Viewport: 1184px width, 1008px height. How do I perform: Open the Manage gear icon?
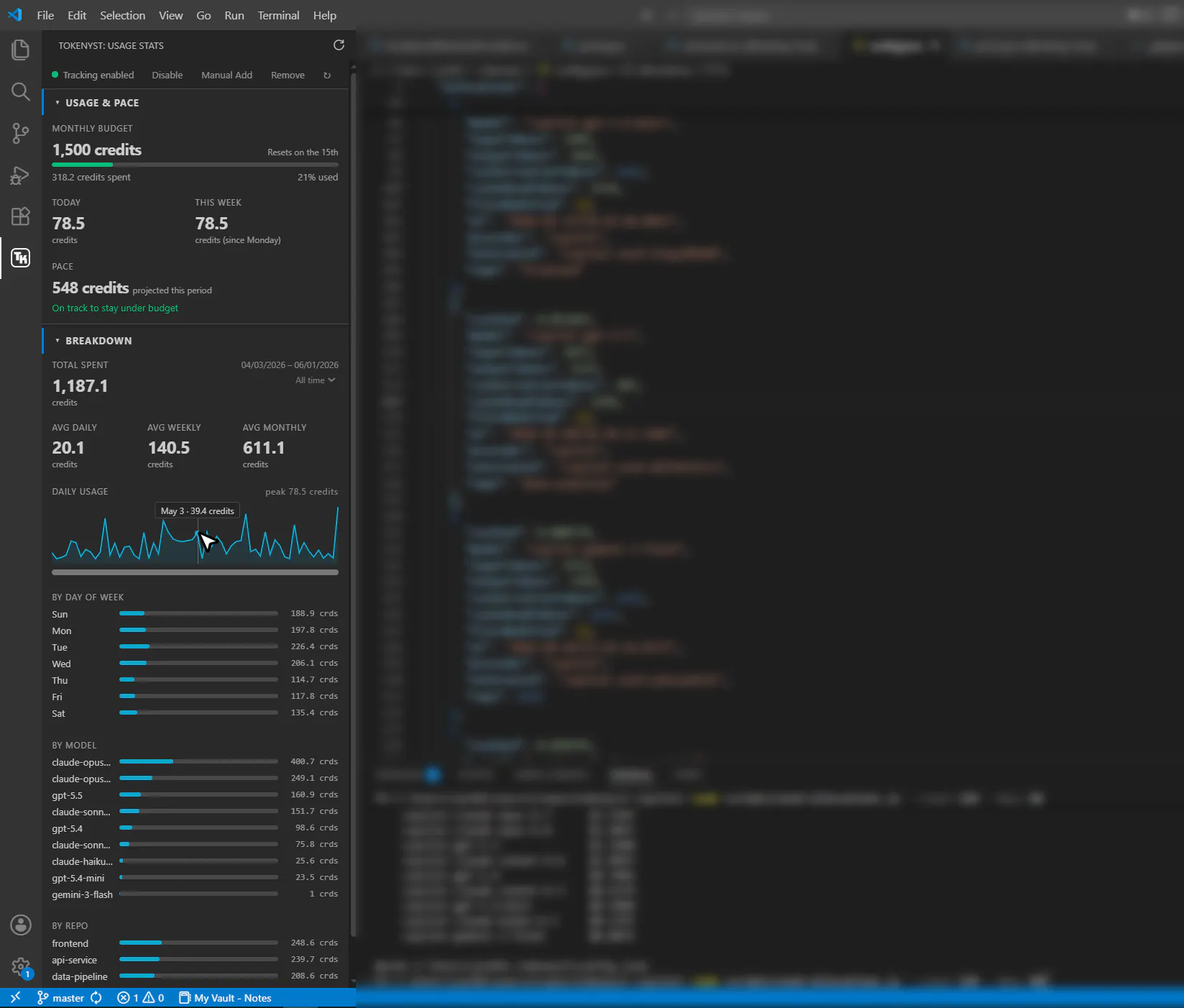(21, 967)
